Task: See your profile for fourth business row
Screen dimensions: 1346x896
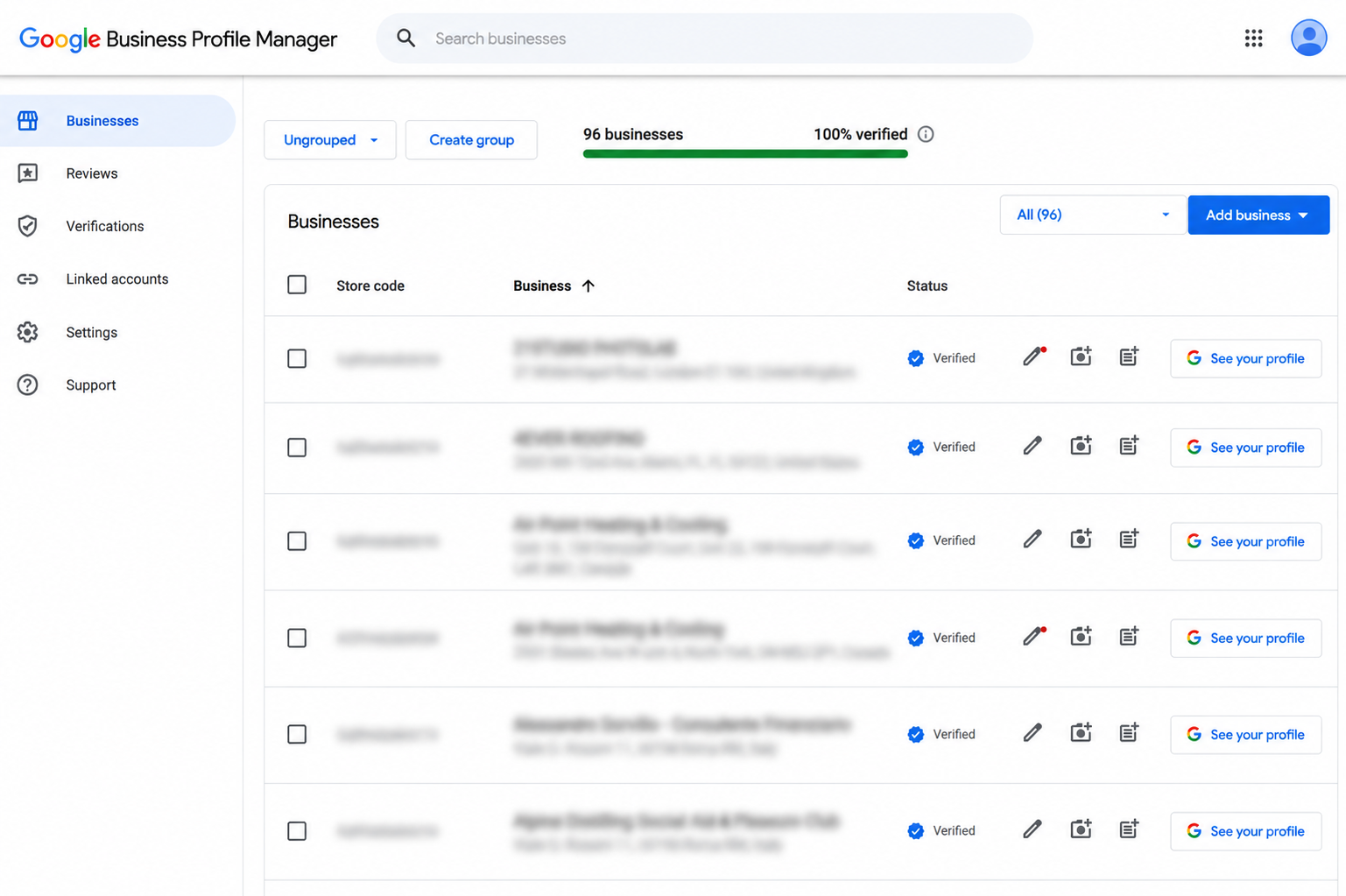Action: 1245,638
